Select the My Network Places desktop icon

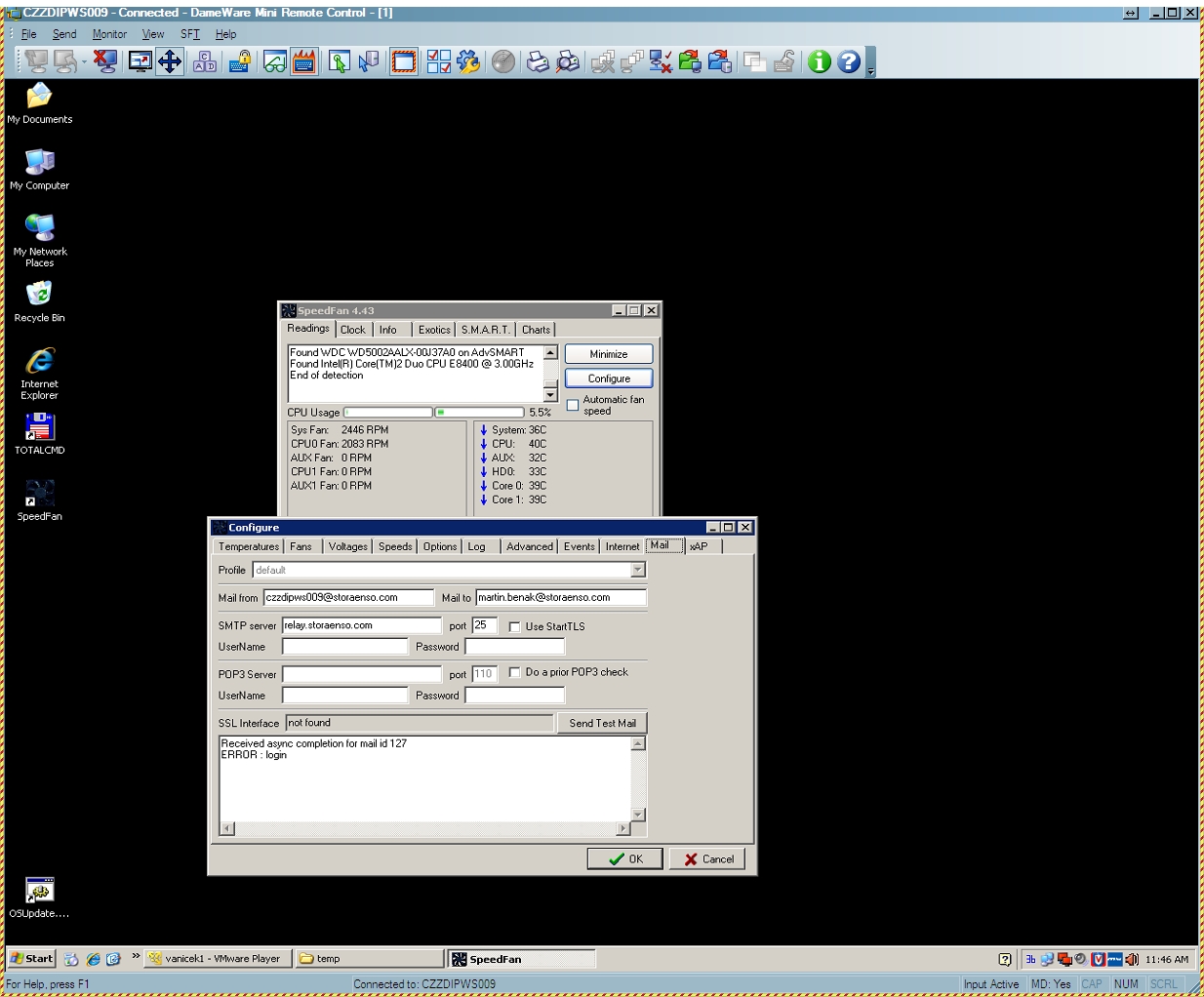point(40,240)
